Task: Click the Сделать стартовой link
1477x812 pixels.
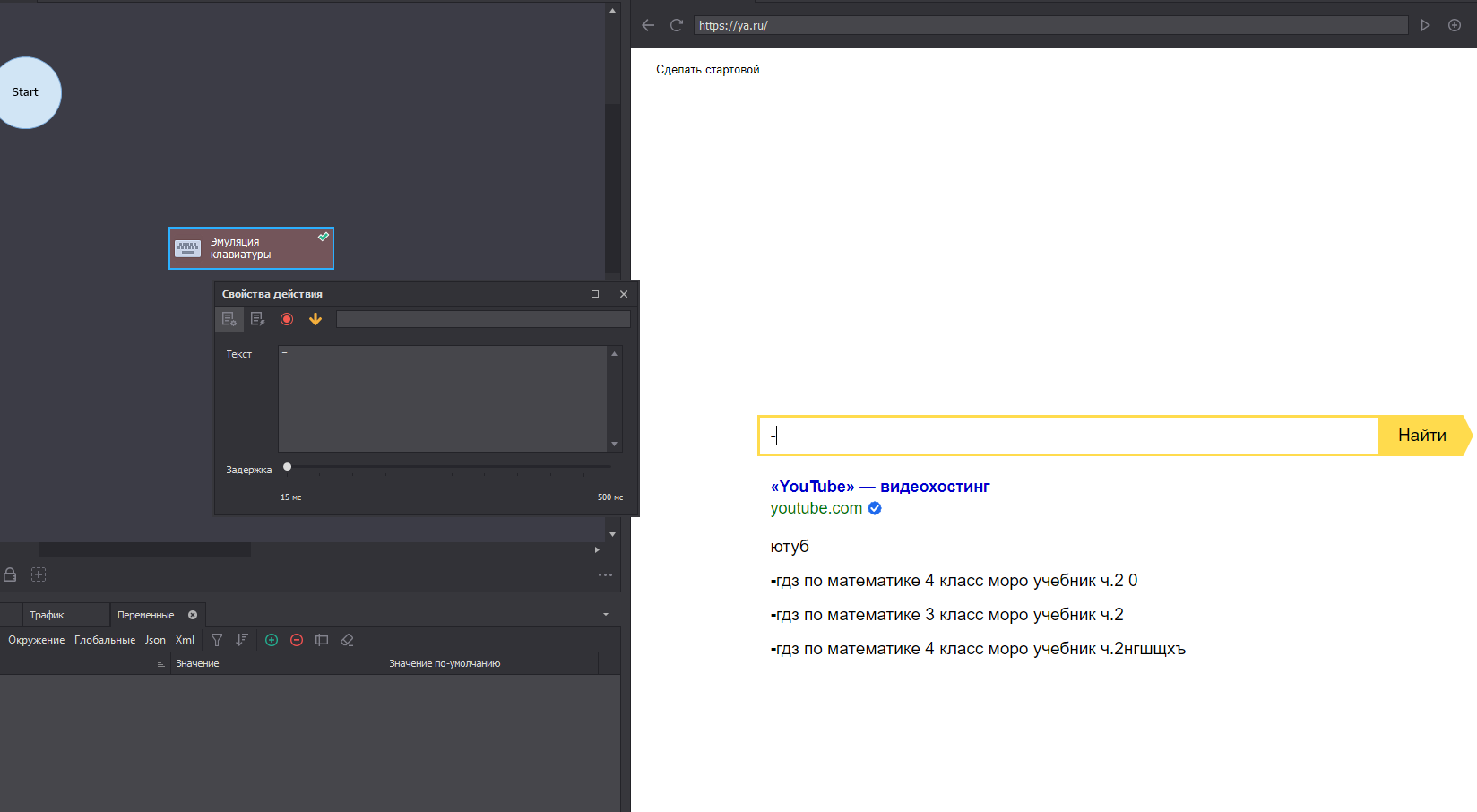Action: click(708, 70)
